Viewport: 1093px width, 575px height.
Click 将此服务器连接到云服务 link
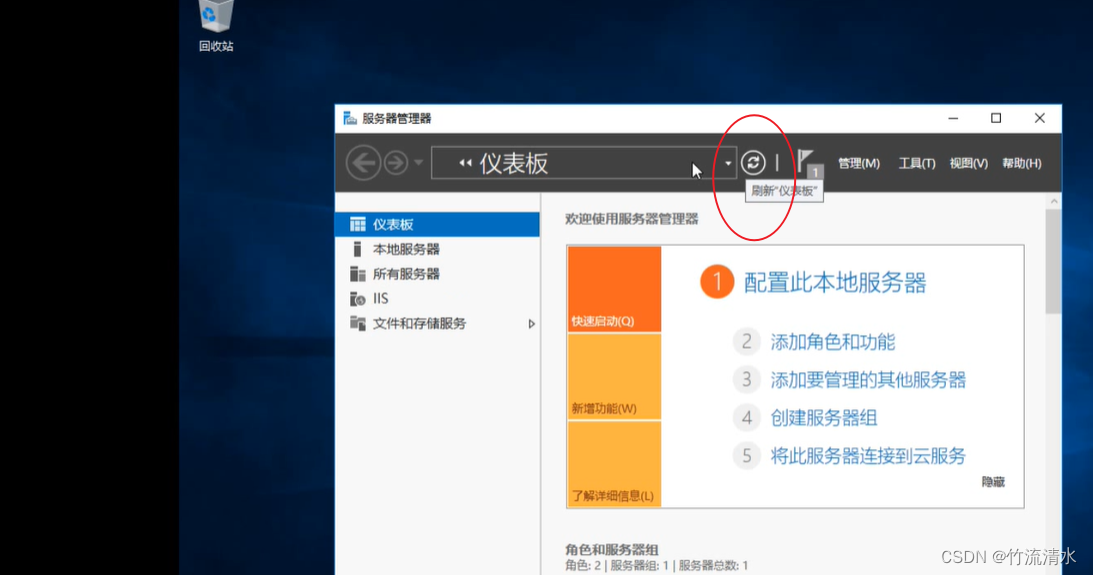pos(868,456)
